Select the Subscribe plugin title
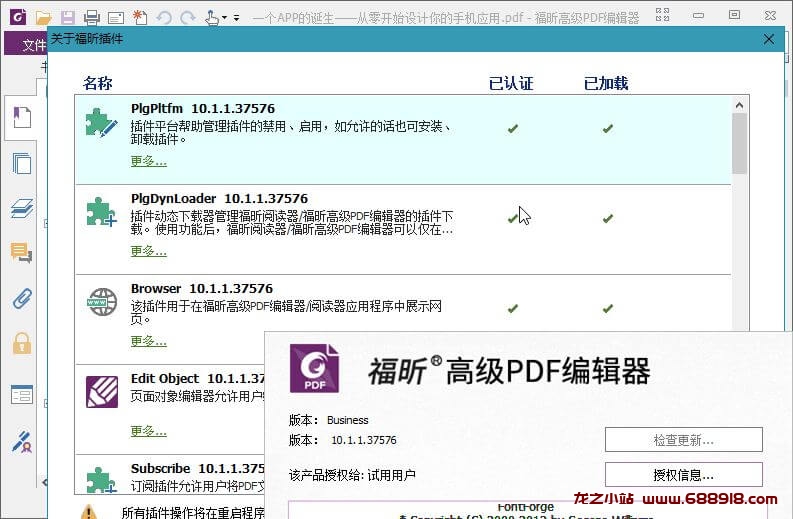Viewport: 793px width, 519px height. [x=197, y=468]
